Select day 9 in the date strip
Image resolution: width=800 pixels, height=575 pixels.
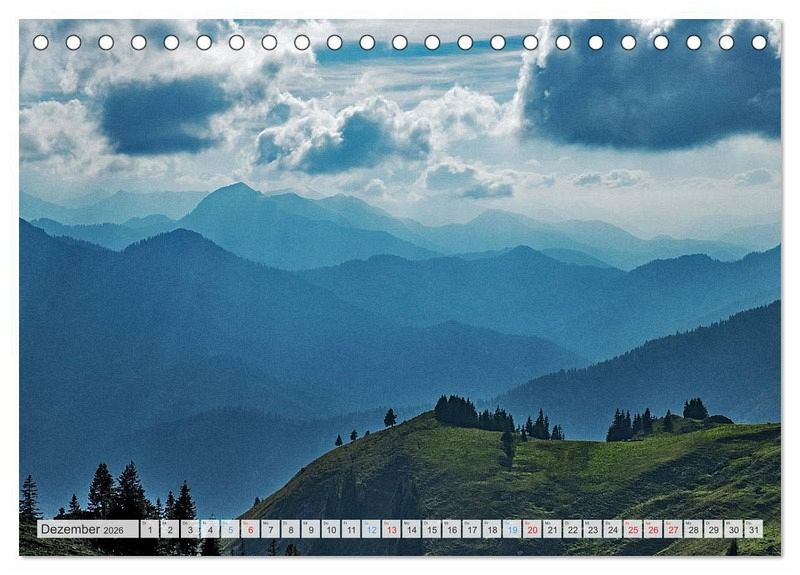[311, 529]
